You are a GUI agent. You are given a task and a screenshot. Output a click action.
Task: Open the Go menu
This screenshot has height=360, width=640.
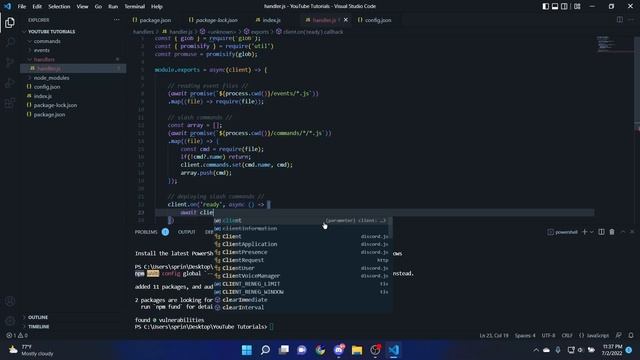click(98, 7)
